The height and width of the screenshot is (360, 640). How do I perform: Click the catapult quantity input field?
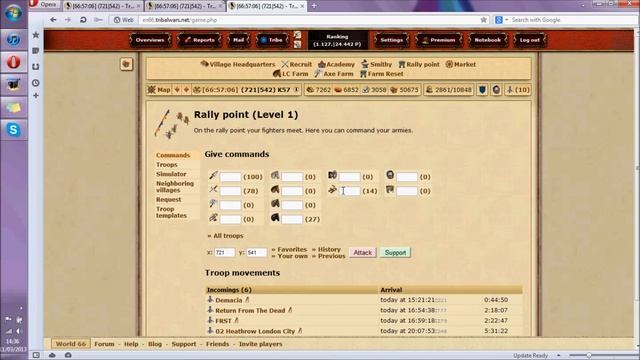pyautogui.click(x=349, y=191)
